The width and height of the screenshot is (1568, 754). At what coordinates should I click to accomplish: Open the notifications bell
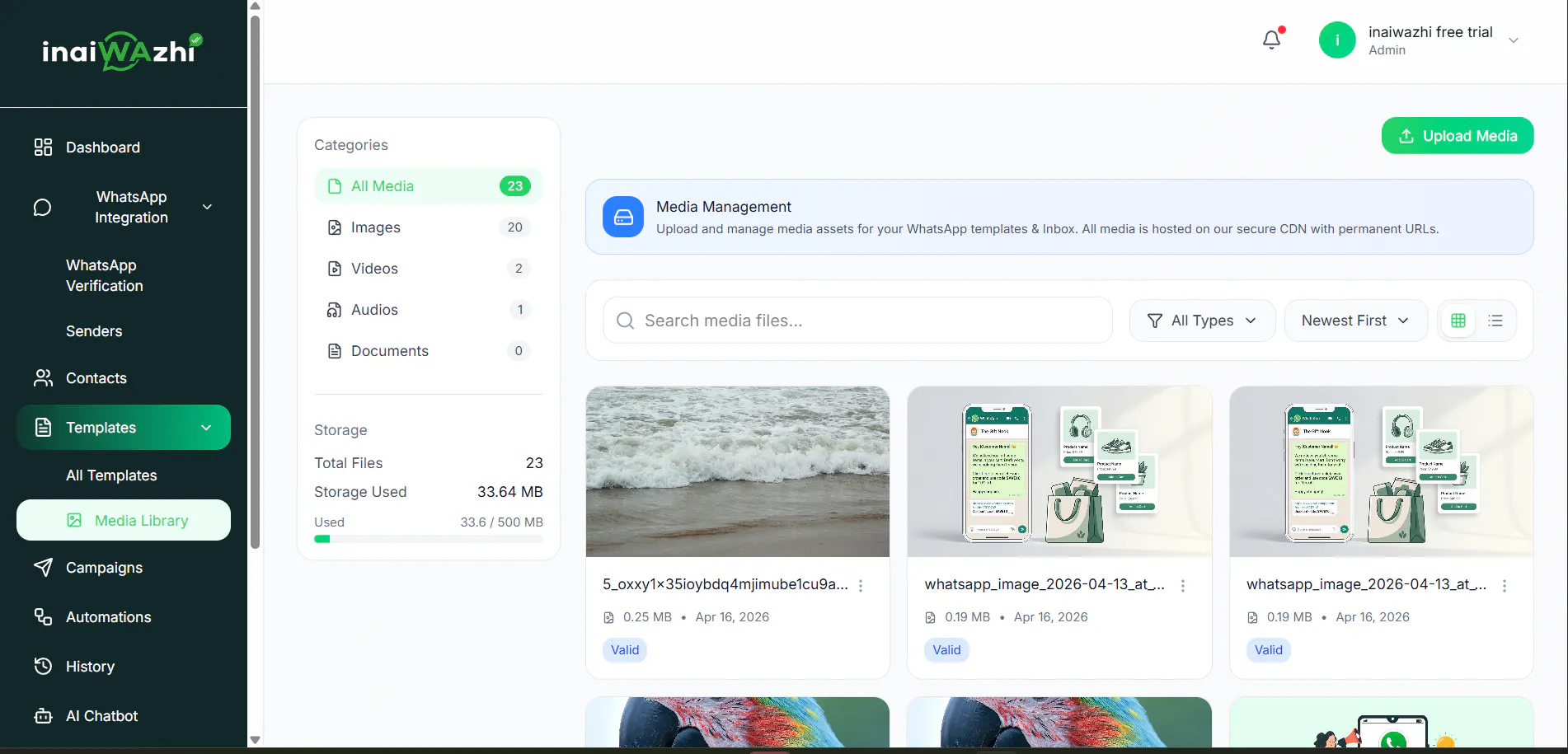tap(1272, 40)
